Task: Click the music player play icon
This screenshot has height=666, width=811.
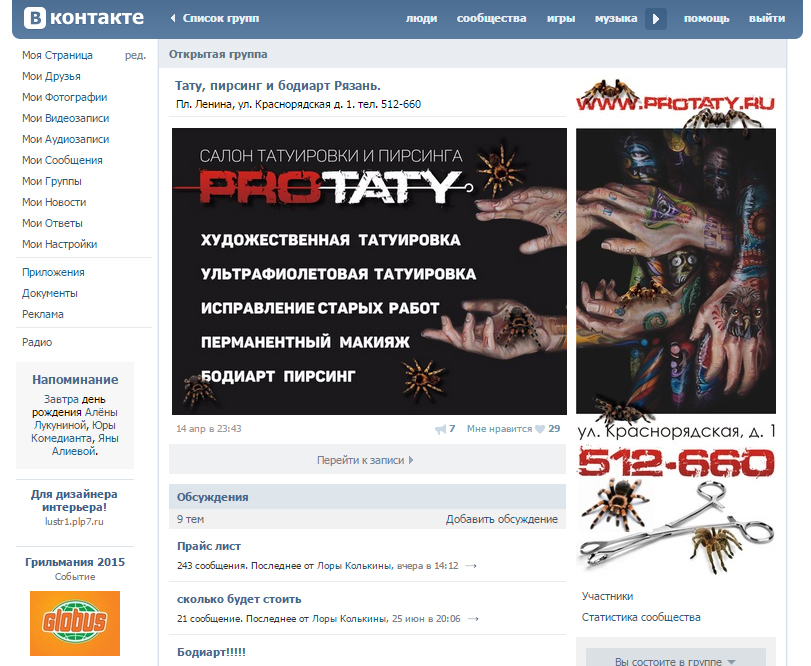Action: coord(656,19)
